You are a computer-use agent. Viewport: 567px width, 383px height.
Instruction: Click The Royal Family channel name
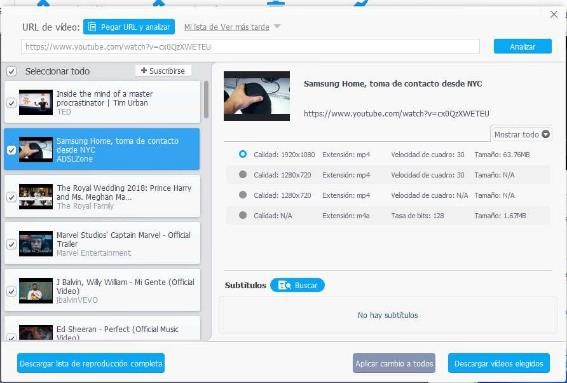pos(85,206)
